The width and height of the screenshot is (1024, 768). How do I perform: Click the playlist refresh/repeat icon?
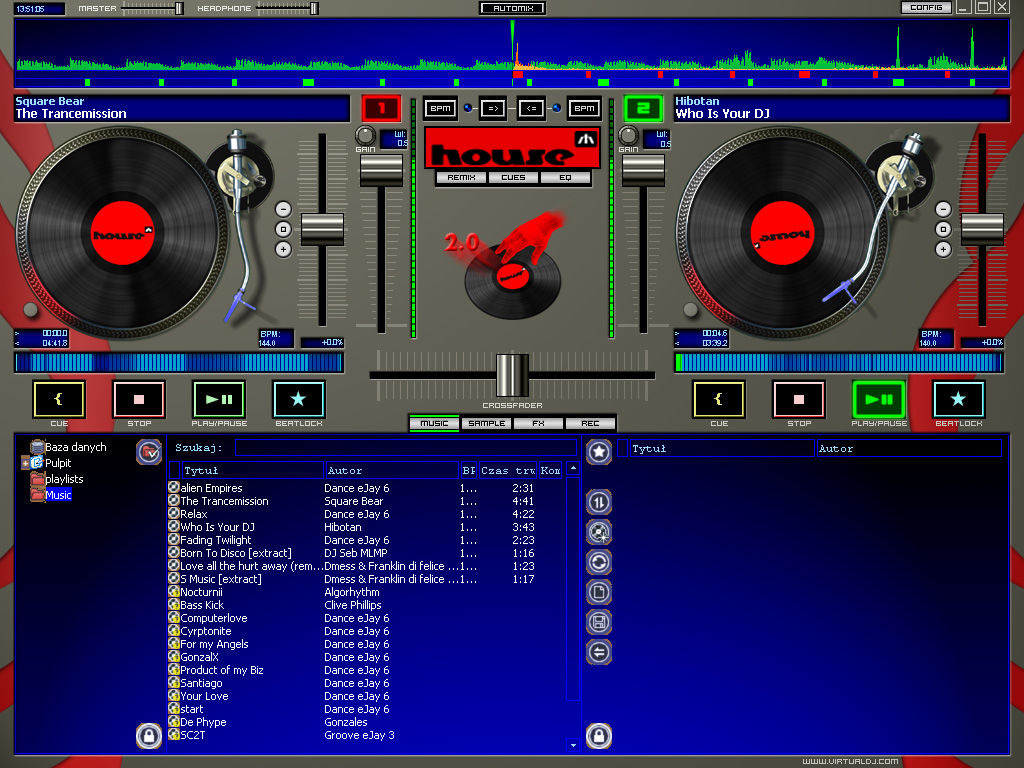click(599, 562)
